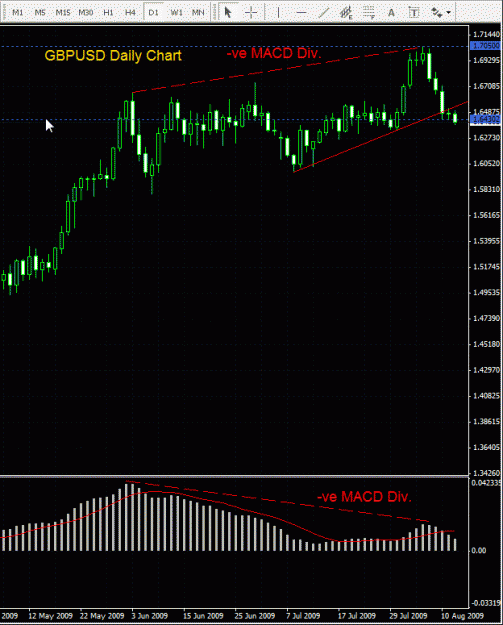Click the 25 Jun 2009 date label
This screenshot has width=503, height=625.
click(255, 616)
